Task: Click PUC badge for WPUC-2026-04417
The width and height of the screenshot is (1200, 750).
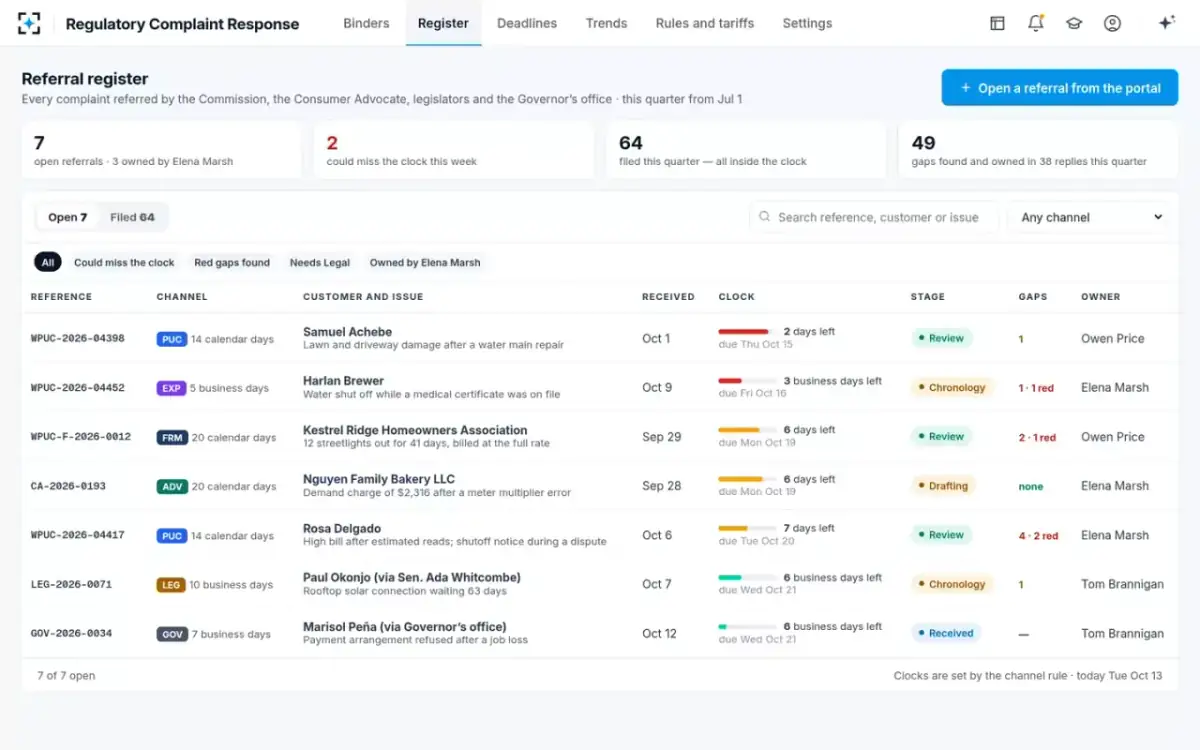Action: 172,536
